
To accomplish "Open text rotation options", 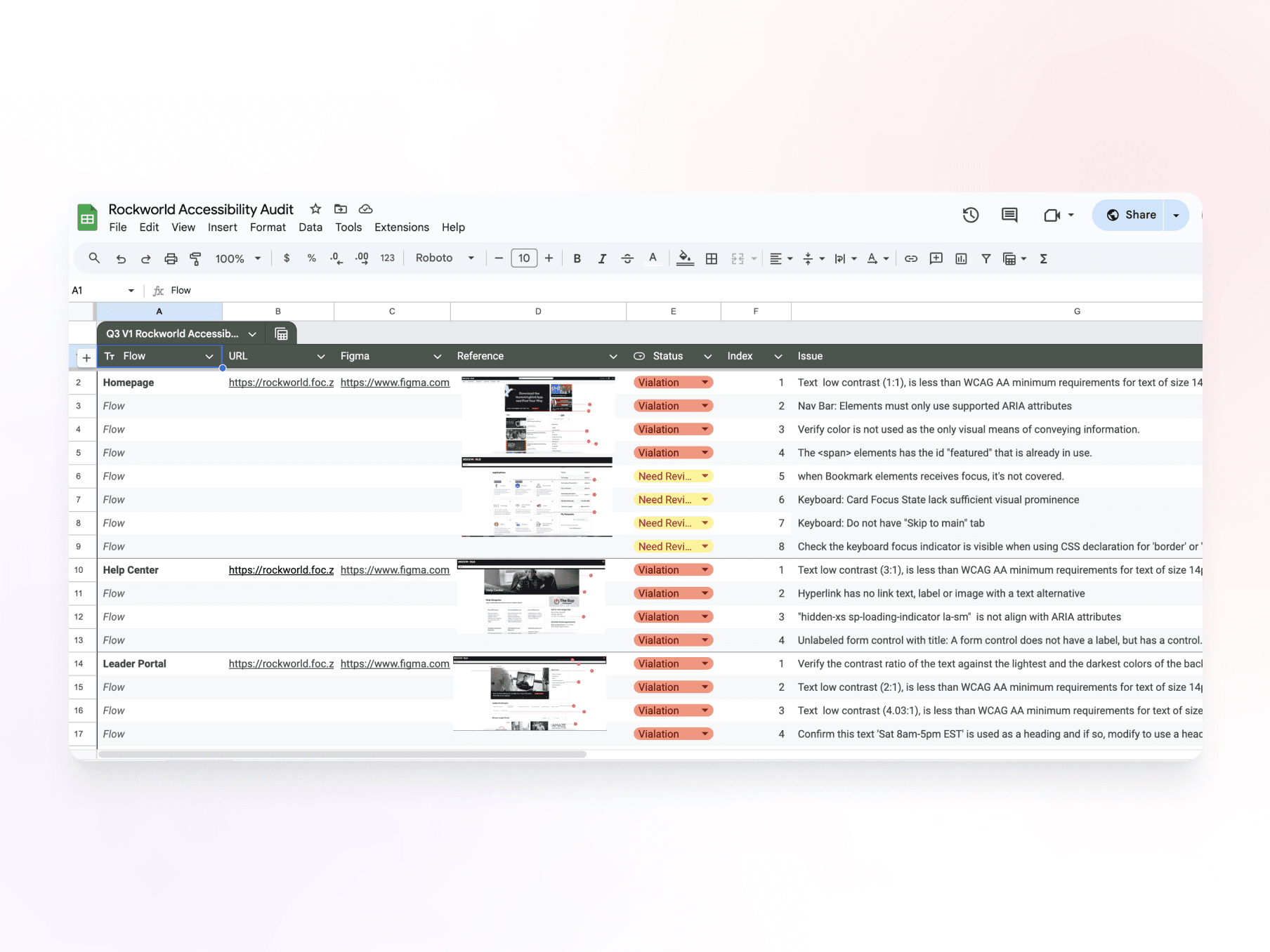I will (x=877, y=258).
